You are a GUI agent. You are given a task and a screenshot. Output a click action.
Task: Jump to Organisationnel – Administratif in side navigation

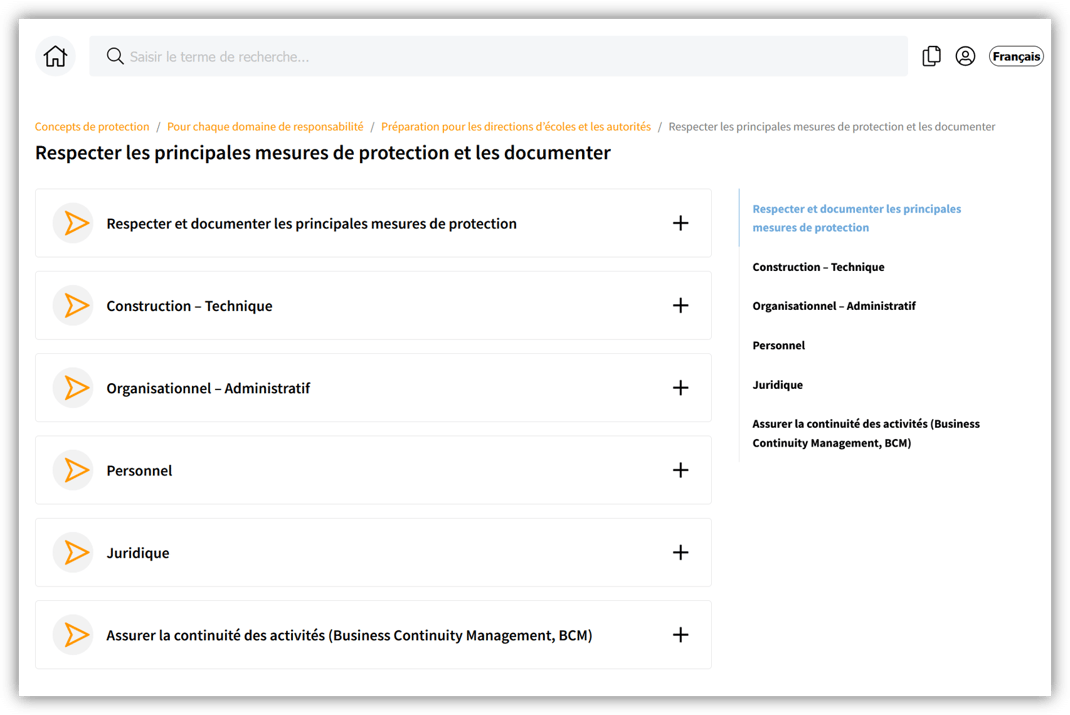click(x=834, y=306)
